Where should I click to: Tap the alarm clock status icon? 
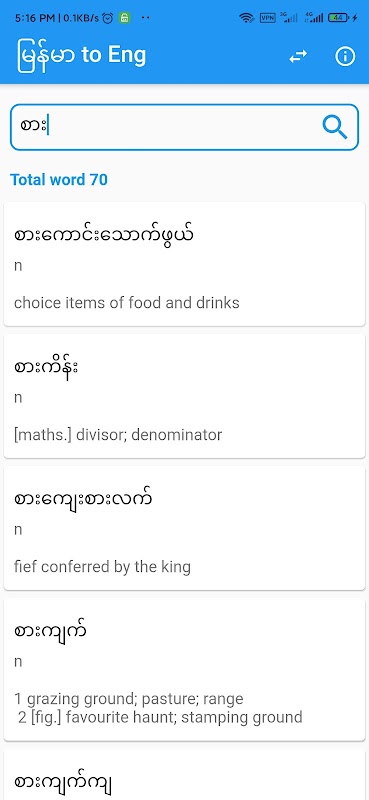(x=108, y=18)
